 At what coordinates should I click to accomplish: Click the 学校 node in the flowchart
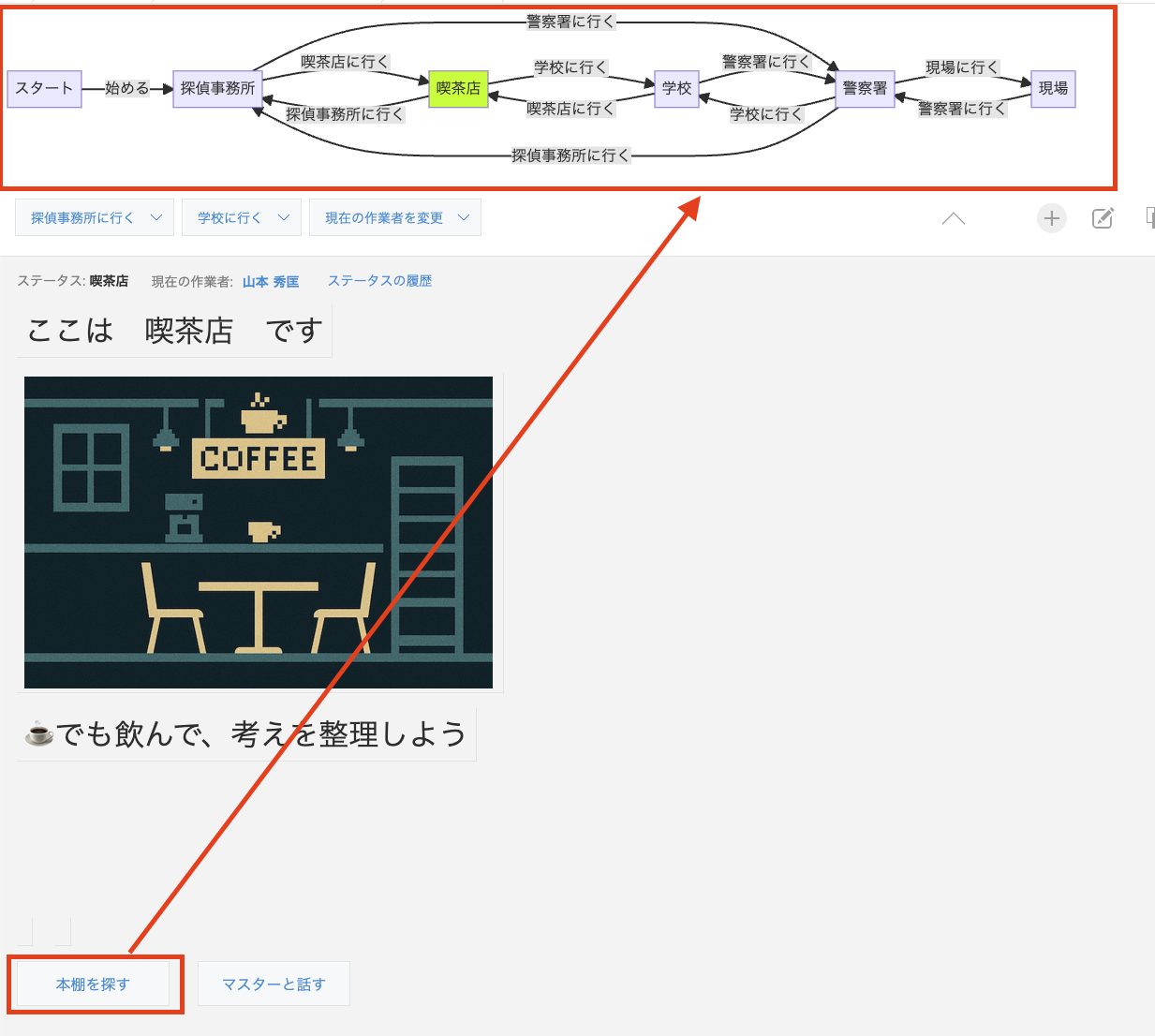(x=676, y=88)
